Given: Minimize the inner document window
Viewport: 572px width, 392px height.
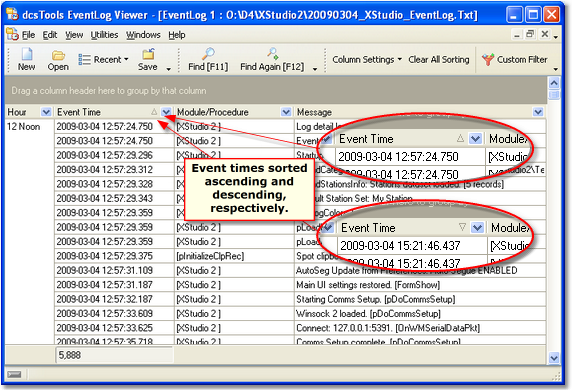Looking at the screenshot, I should 517,34.
